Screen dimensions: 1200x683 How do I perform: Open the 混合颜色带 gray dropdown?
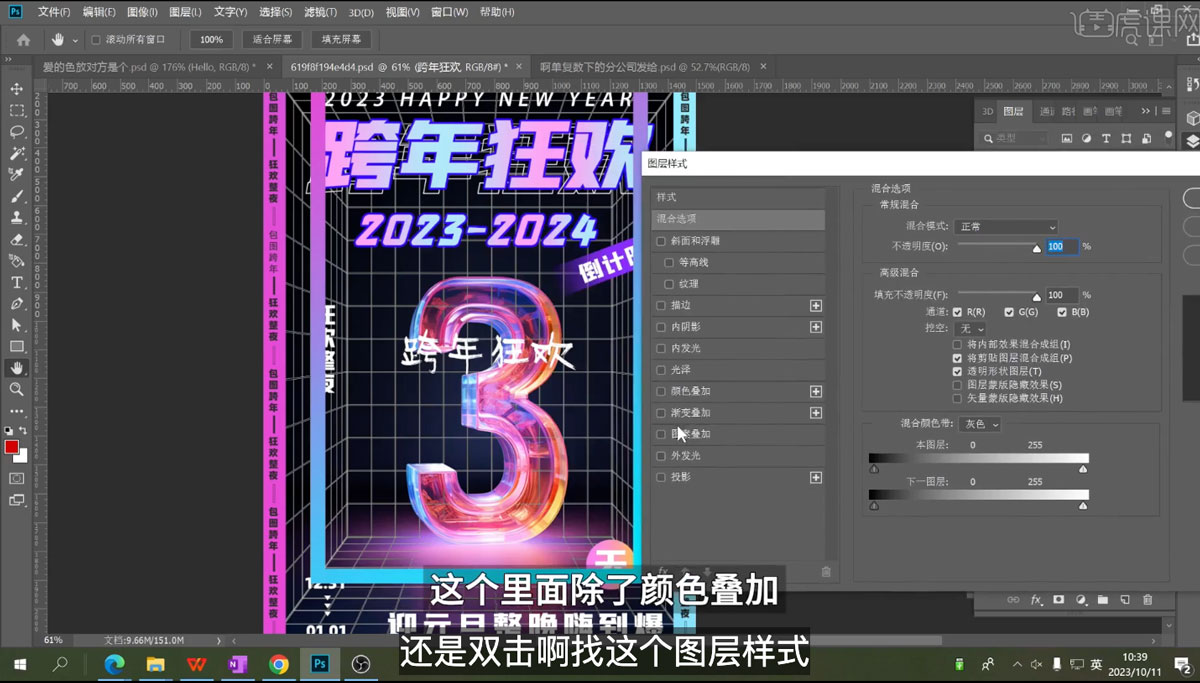tap(981, 425)
